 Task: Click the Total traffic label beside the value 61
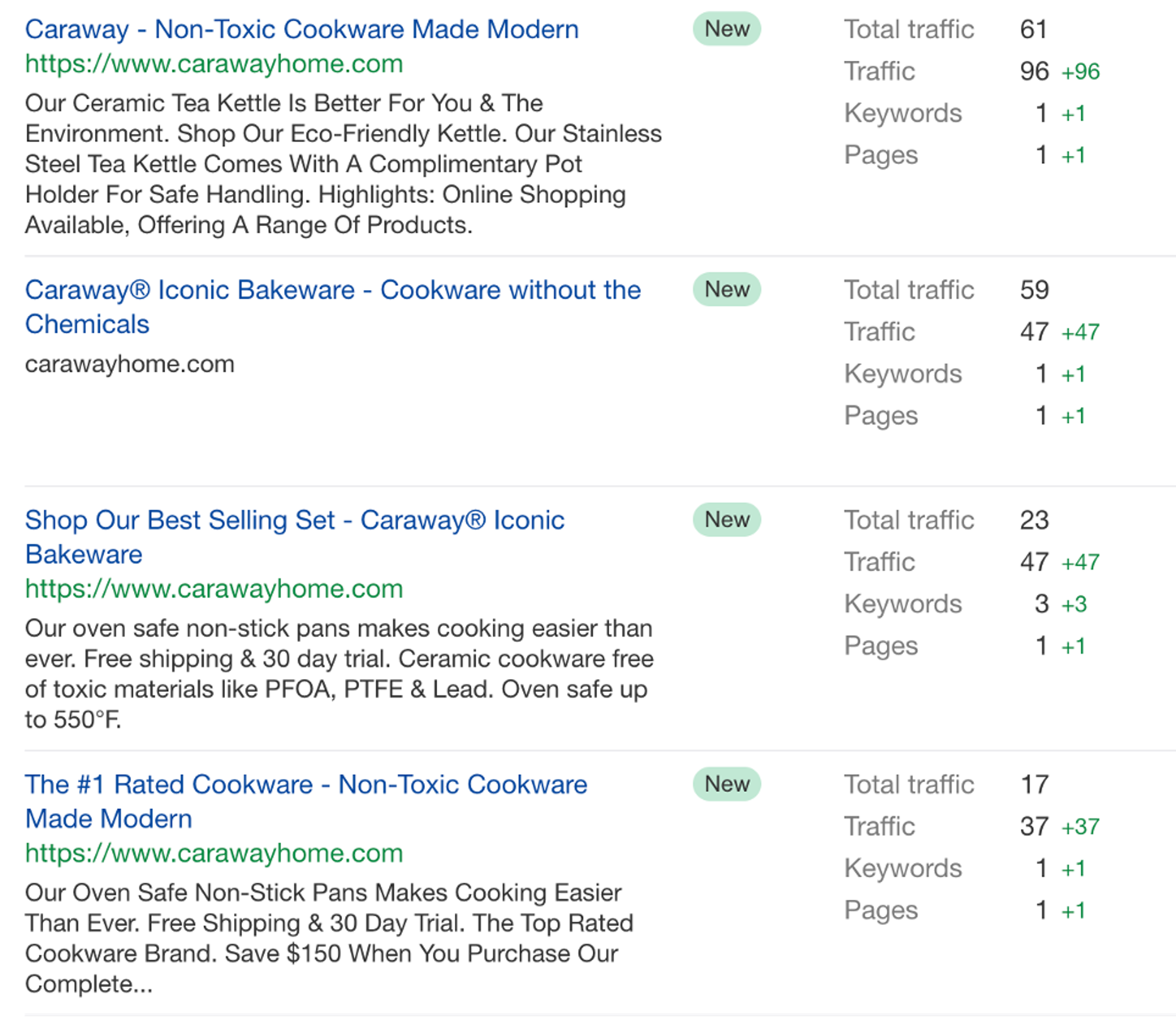[x=909, y=29]
